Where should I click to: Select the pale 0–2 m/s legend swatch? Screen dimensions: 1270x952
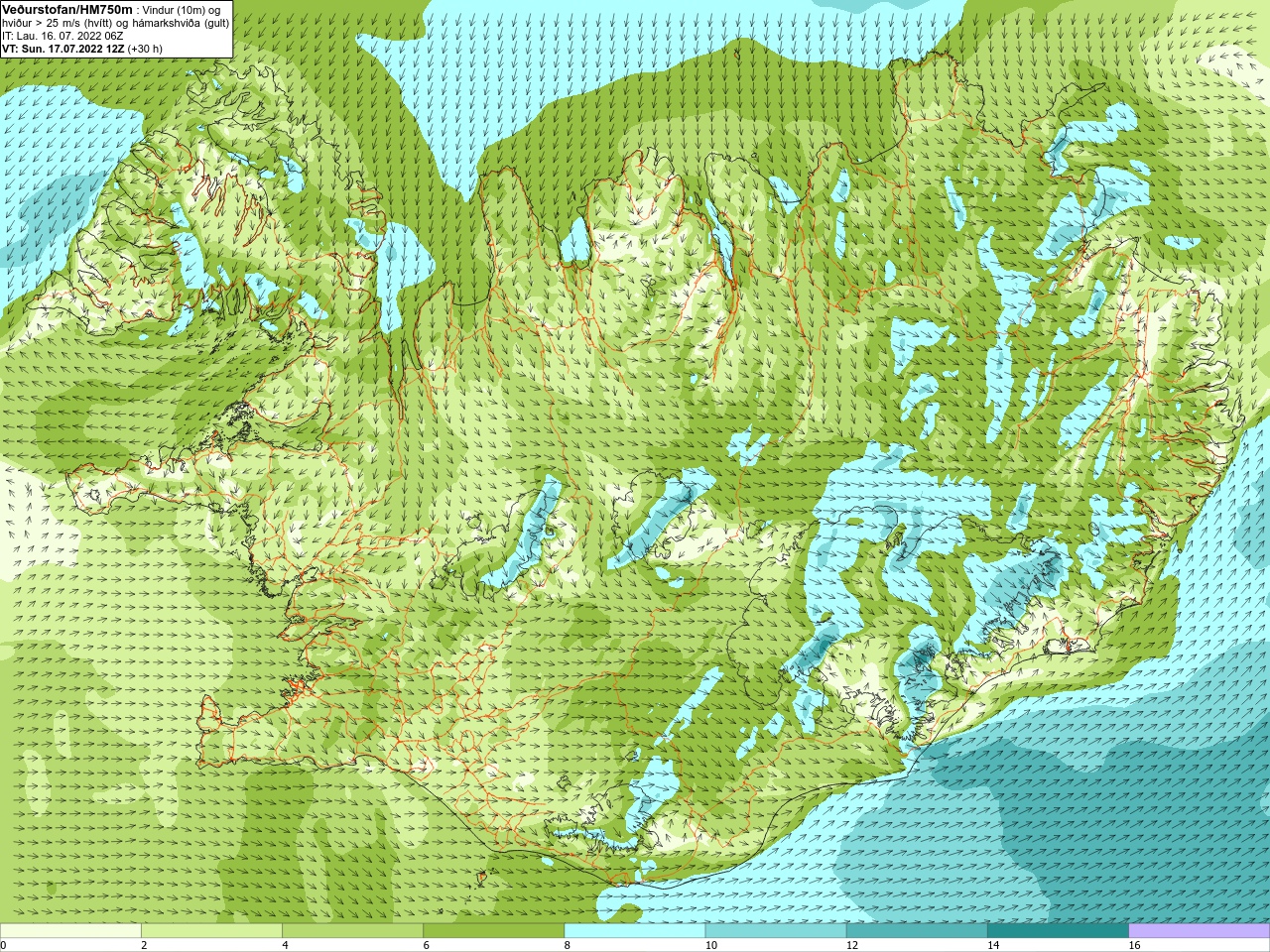[x=70, y=931]
